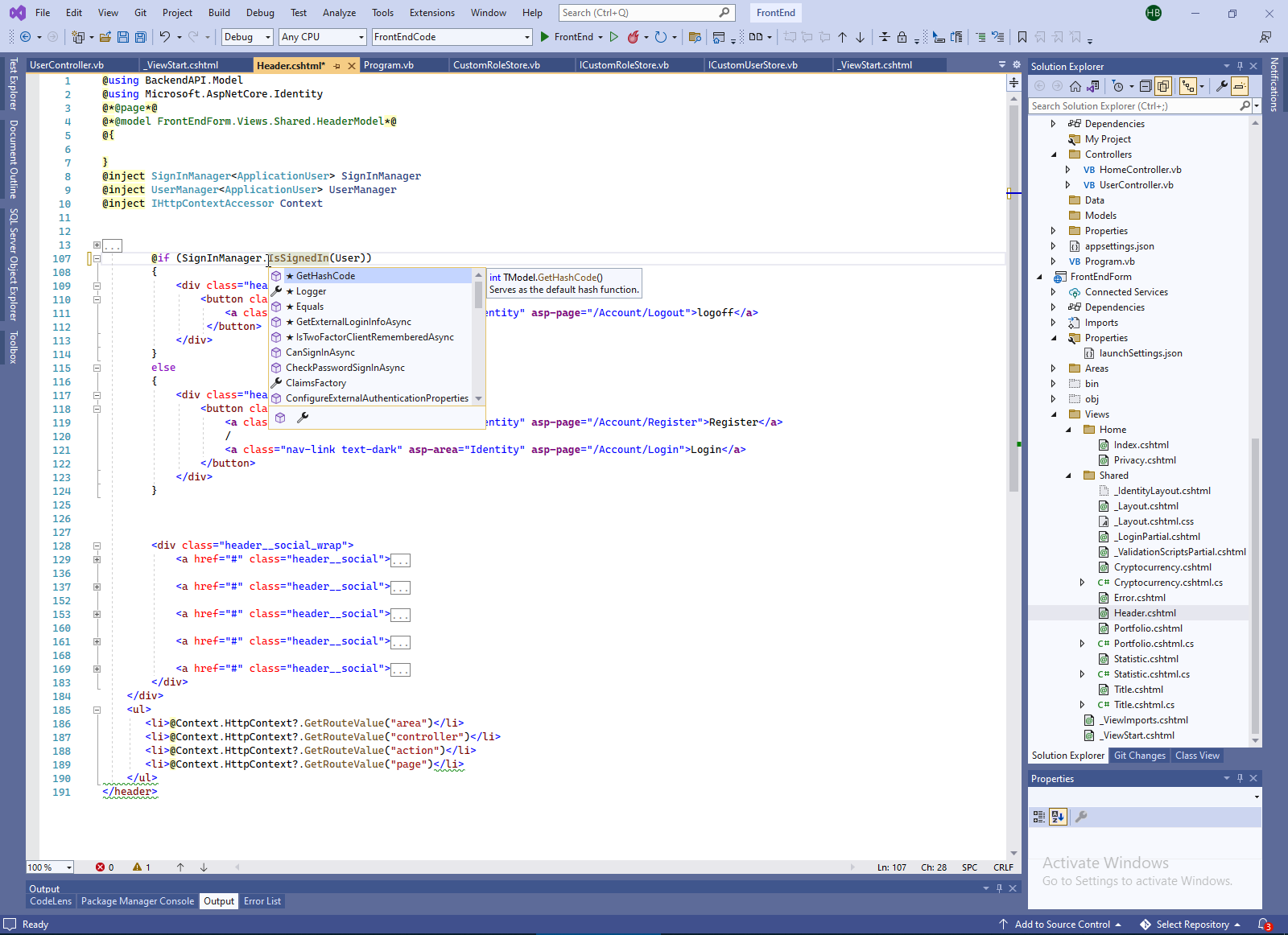Click Collapse All in Solution Explorer

point(1147,86)
